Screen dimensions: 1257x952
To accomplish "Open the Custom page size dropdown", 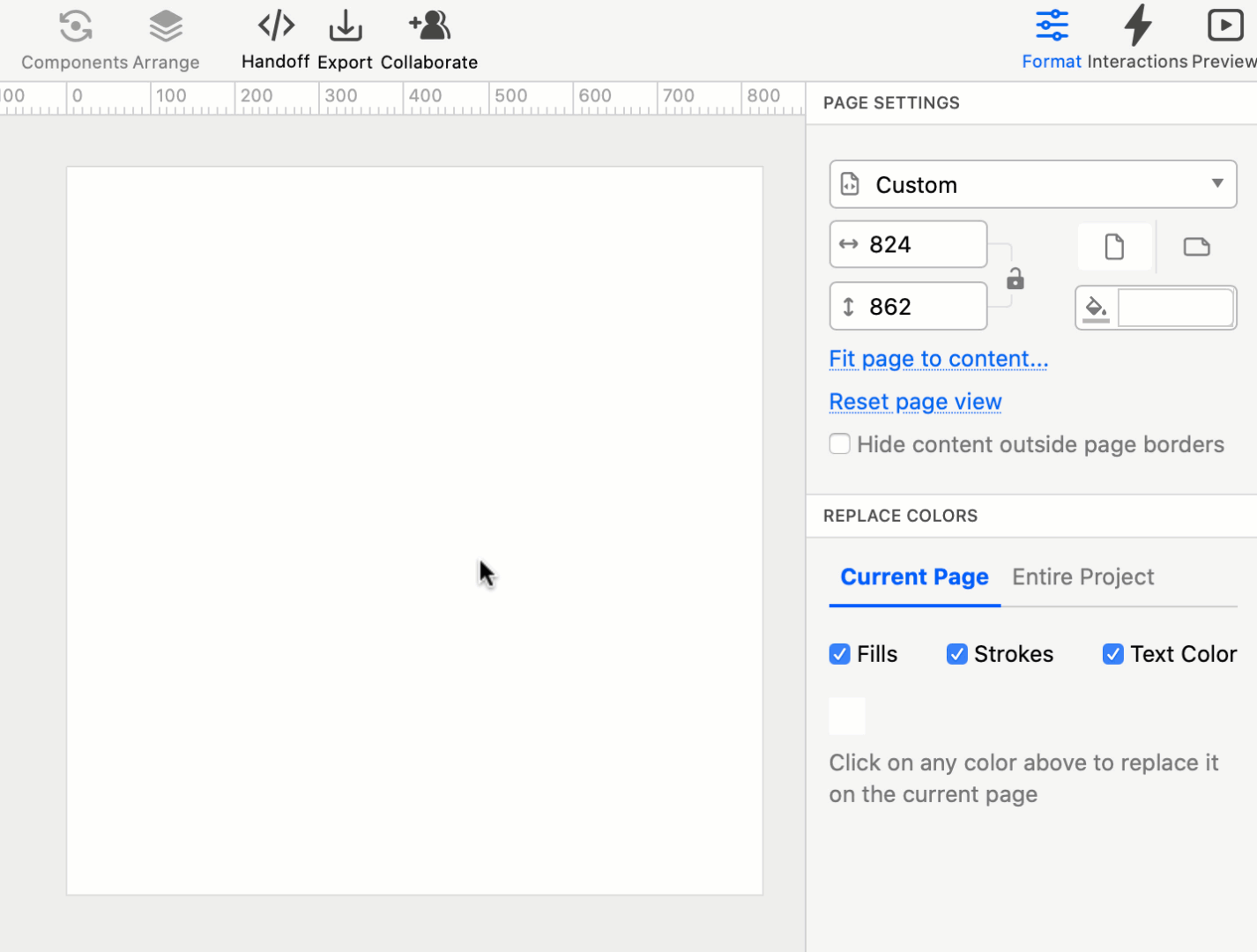I will [x=1033, y=184].
